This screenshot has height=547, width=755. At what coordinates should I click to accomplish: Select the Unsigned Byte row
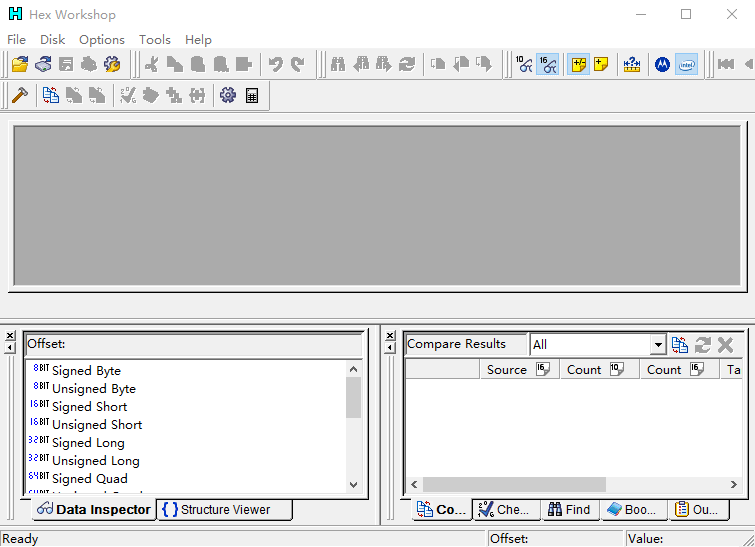186,389
